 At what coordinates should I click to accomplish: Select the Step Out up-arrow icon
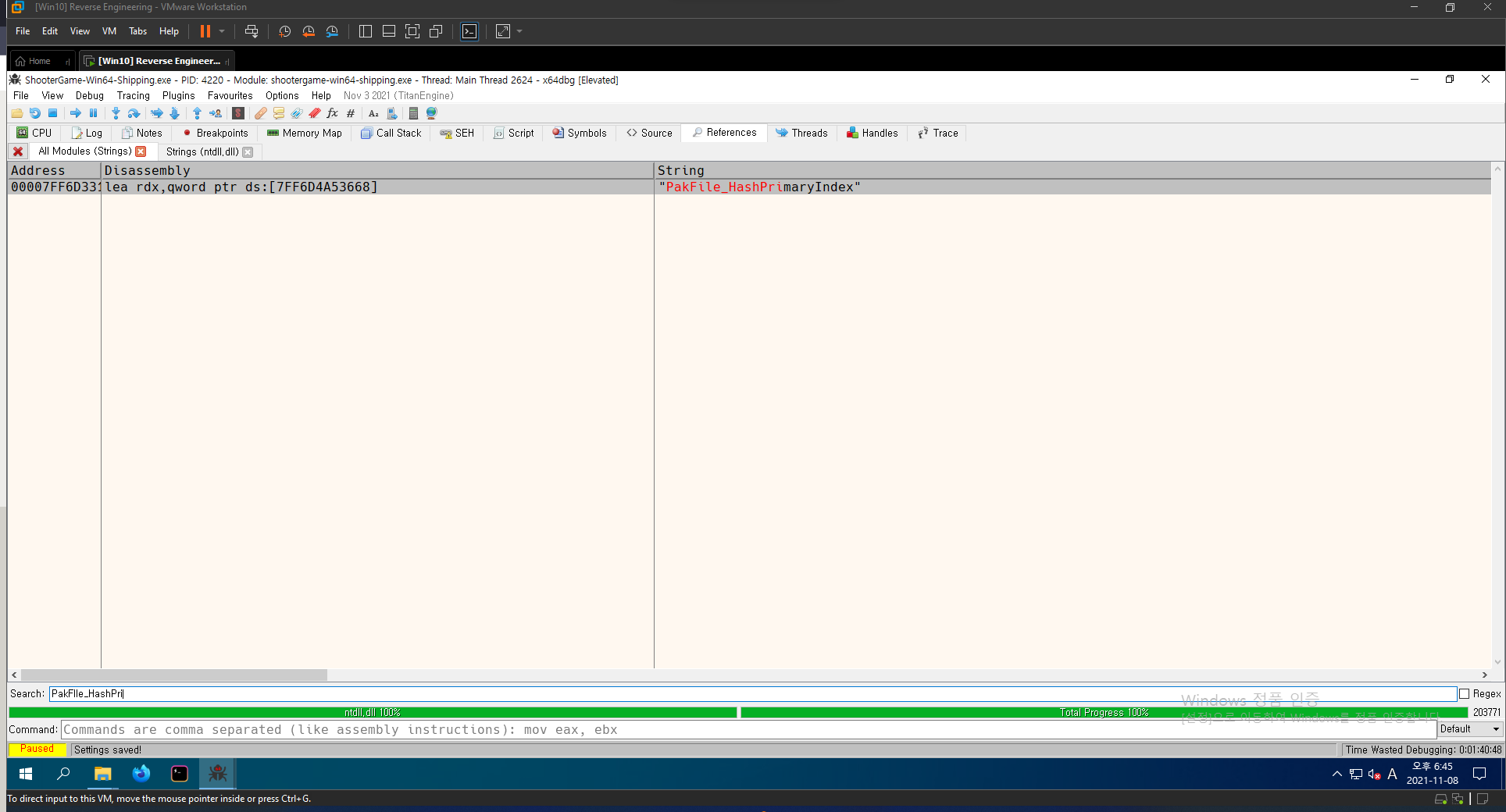(198, 113)
